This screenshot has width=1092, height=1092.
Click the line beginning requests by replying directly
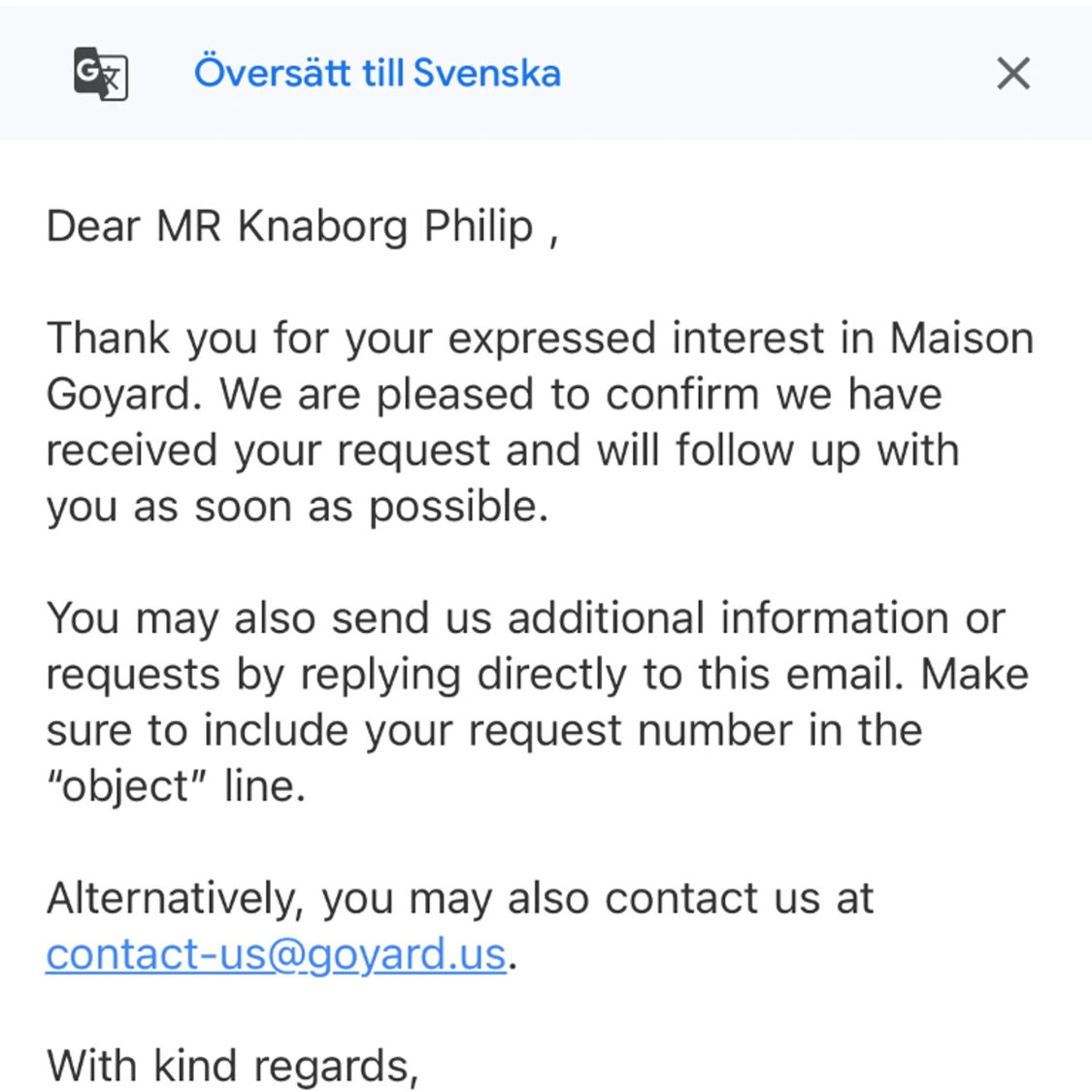[x=537, y=675]
